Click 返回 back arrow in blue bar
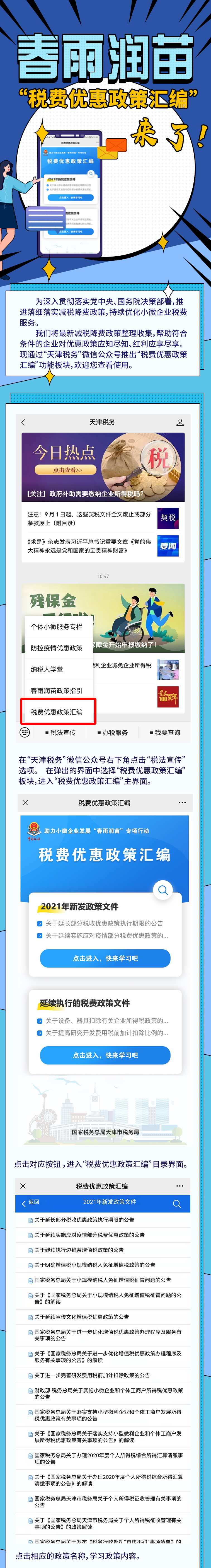The height and width of the screenshot is (1568, 211). 30,1202
